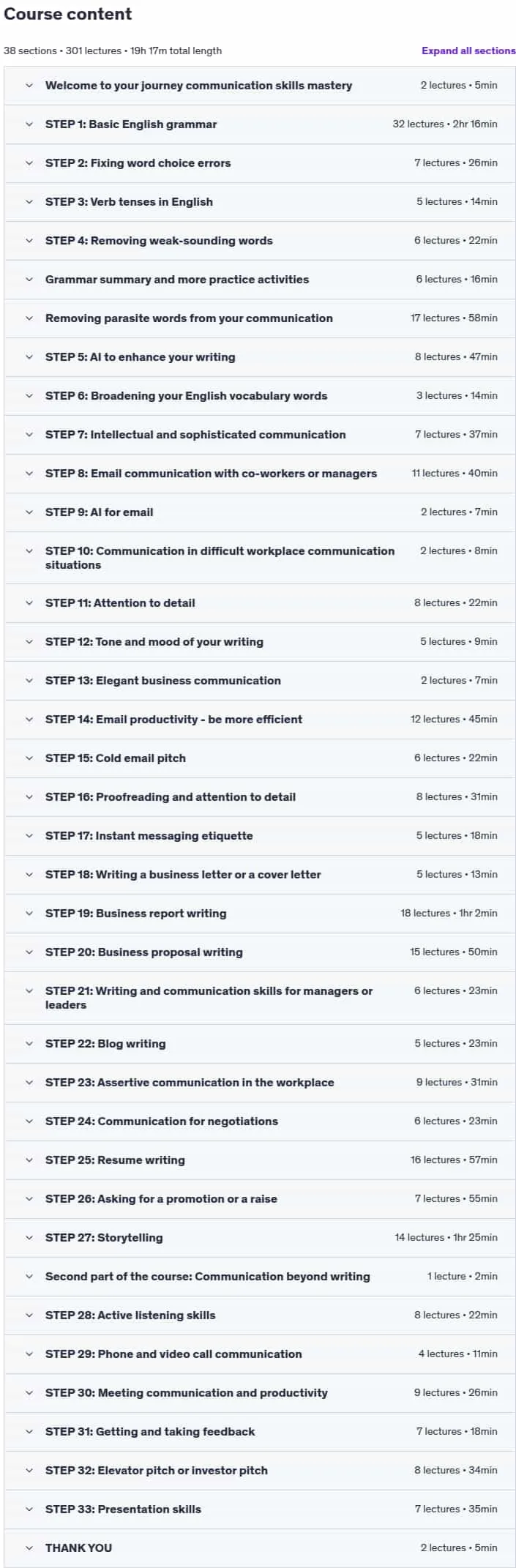Click chevron for STEP 33: Presentation skills
Screen dimensions: 516x1568
point(29,1509)
